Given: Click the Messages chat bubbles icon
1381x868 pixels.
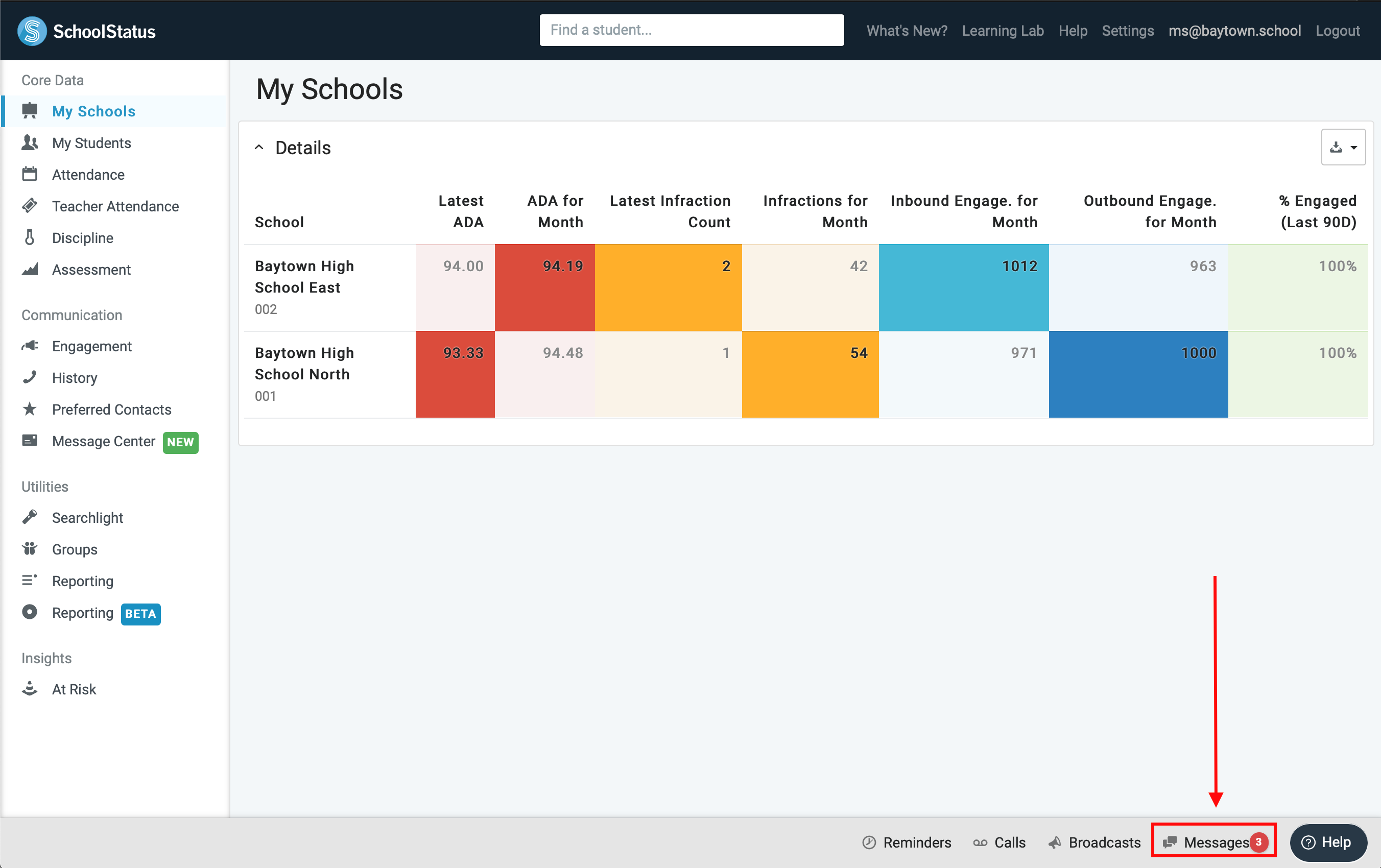Looking at the screenshot, I should click(x=1170, y=842).
